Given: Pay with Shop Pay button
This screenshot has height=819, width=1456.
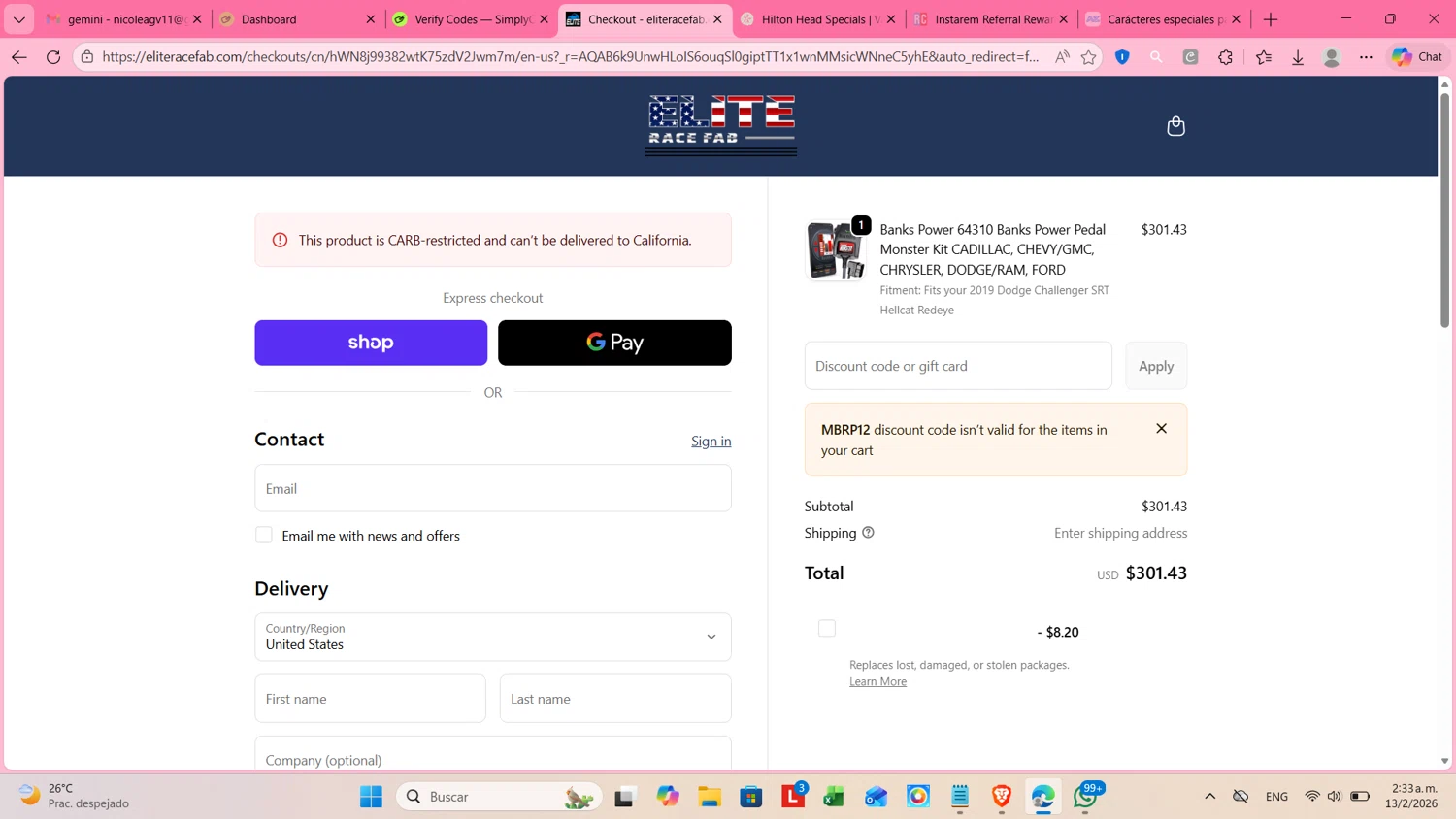Looking at the screenshot, I should [x=371, y=343].
